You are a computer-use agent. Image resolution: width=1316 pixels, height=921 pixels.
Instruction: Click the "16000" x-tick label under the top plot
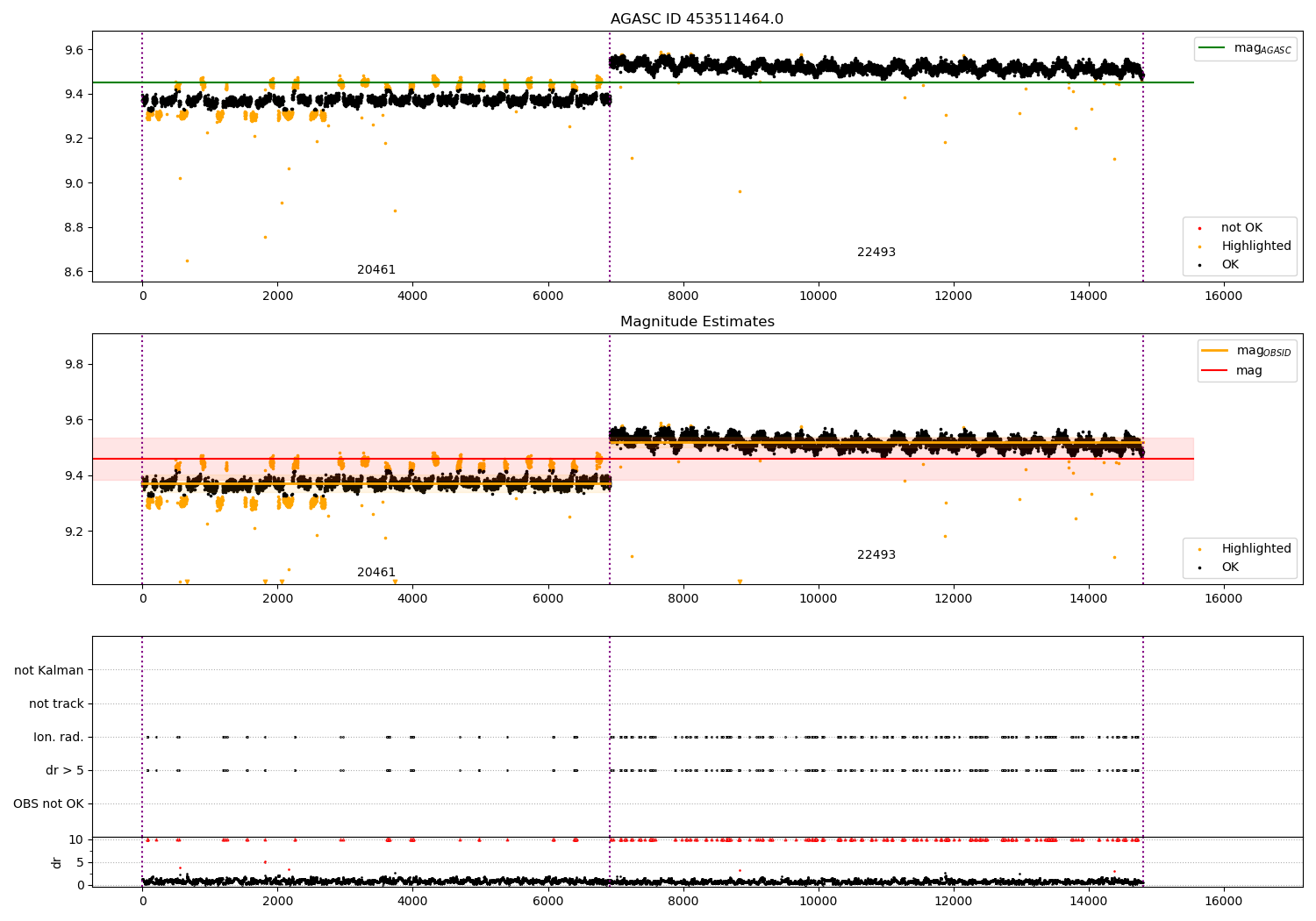tap(1224, 296)
